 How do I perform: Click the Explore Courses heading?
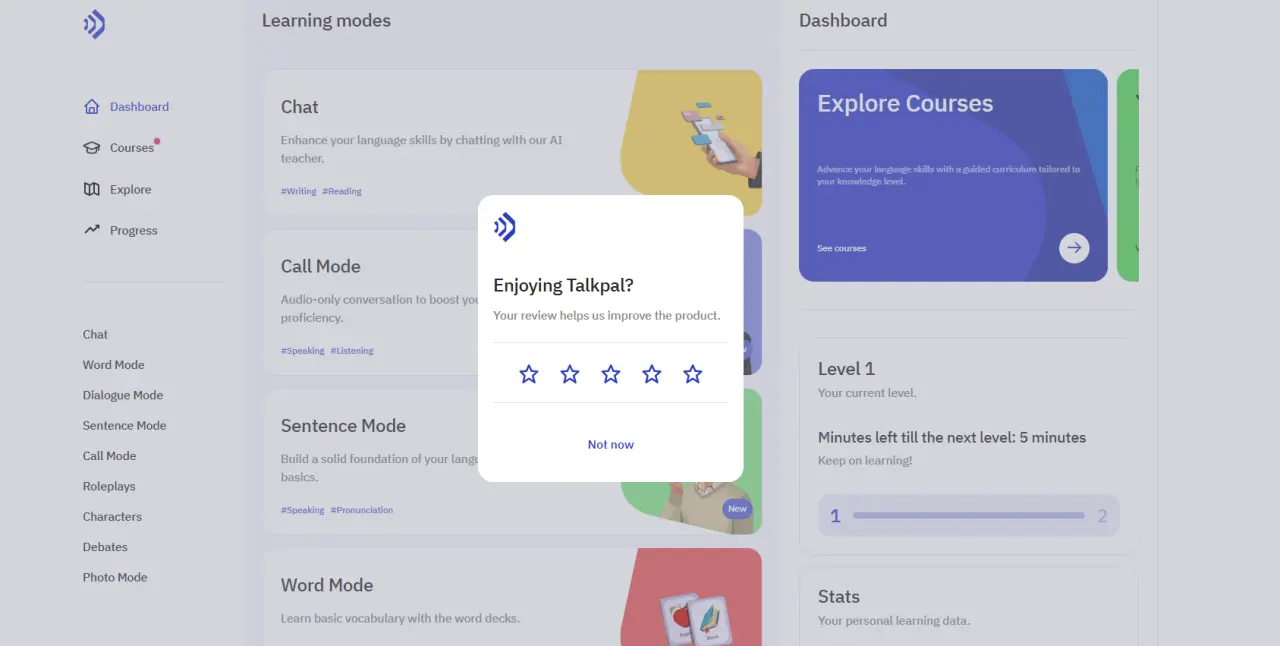tap(905, 104)
